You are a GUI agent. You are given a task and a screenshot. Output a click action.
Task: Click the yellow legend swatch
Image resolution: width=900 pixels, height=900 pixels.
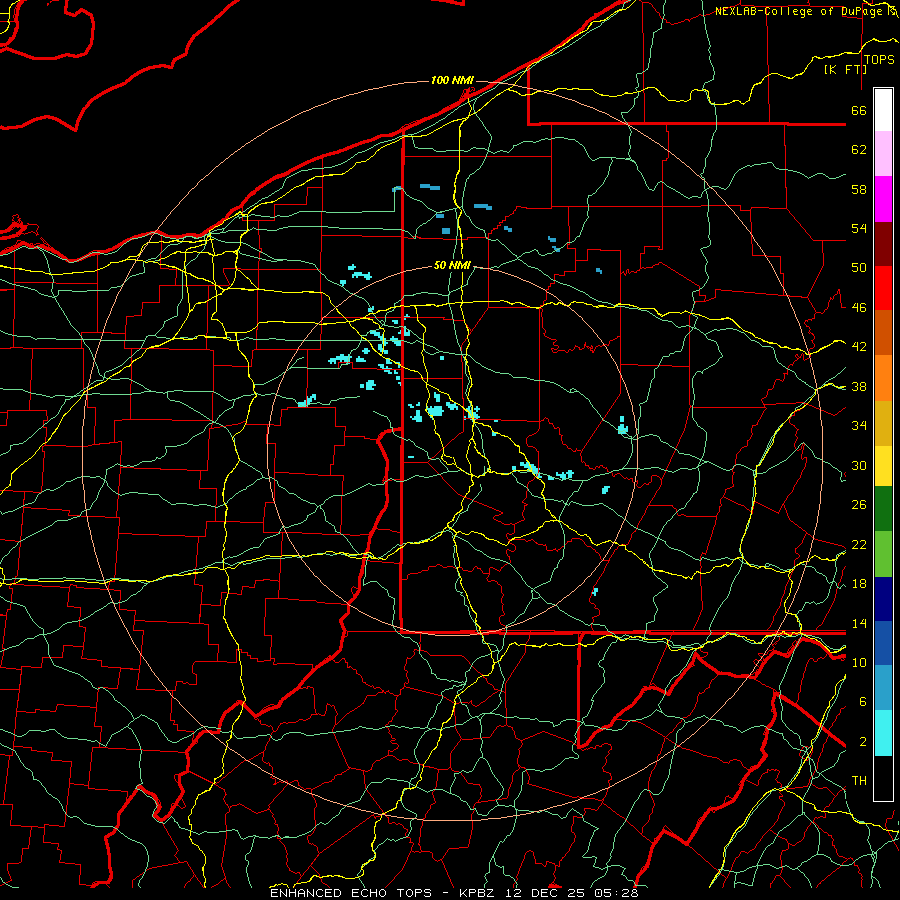click(x=883, y=466)
